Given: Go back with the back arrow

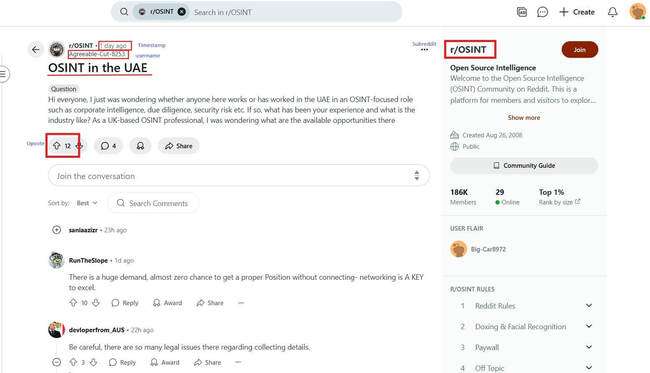Looking at the screenshot, I should pyautogui.click(x=36, y=50).
